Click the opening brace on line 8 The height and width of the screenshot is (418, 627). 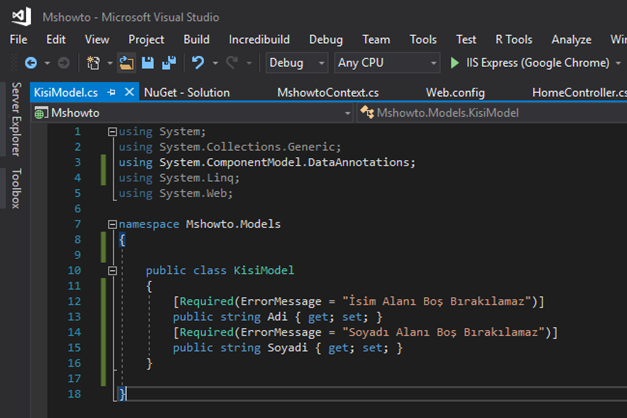(122, 240)
